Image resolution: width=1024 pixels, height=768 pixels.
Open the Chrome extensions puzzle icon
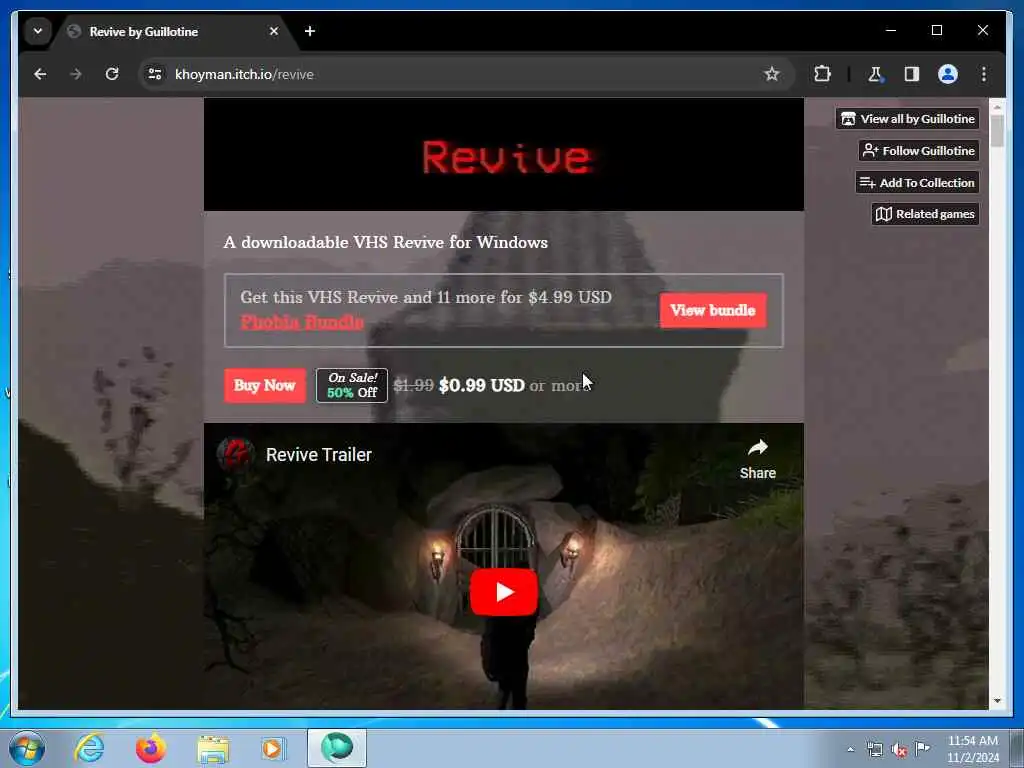[x=822, y=74]
